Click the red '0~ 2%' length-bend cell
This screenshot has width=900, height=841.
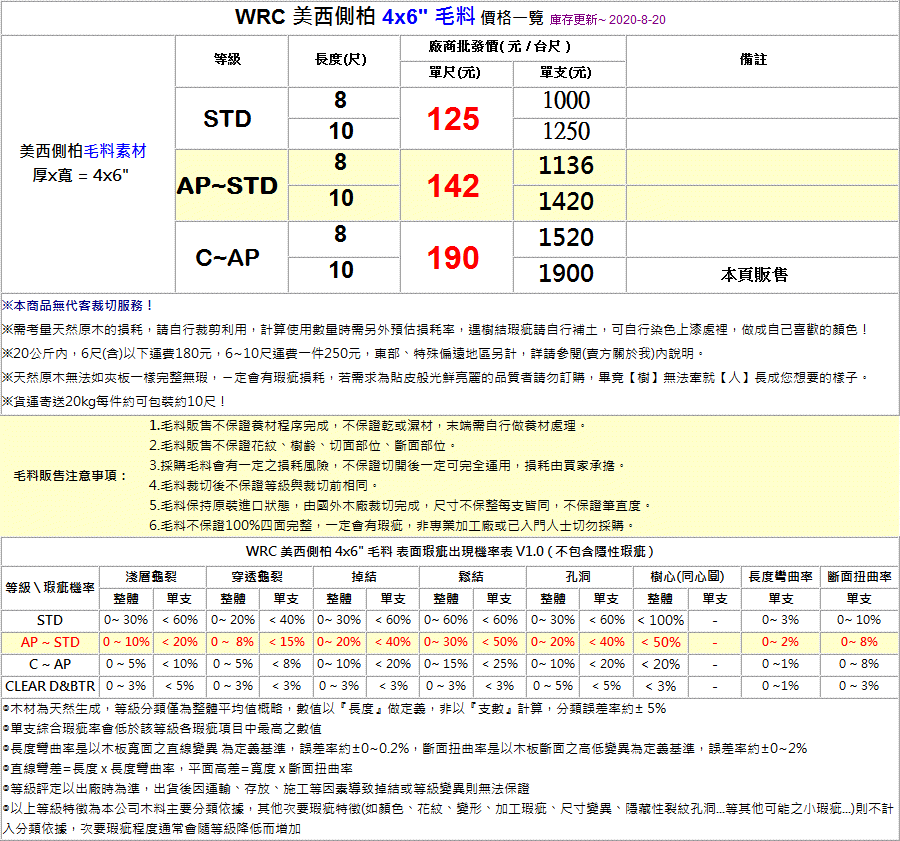[781, 642]
